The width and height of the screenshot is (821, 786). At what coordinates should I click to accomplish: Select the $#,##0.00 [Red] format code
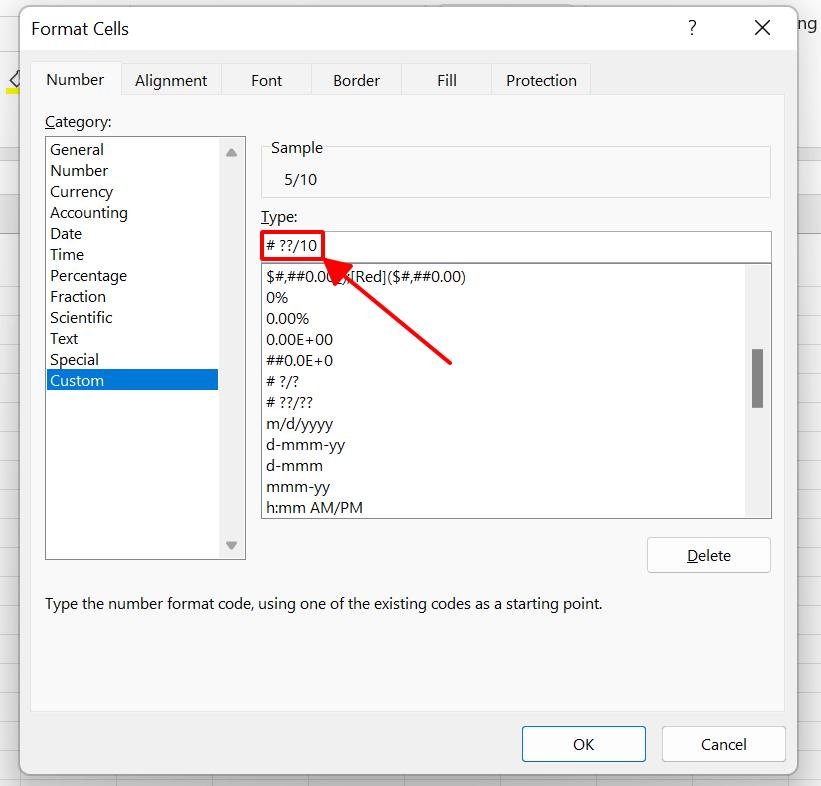pos(503,276)
